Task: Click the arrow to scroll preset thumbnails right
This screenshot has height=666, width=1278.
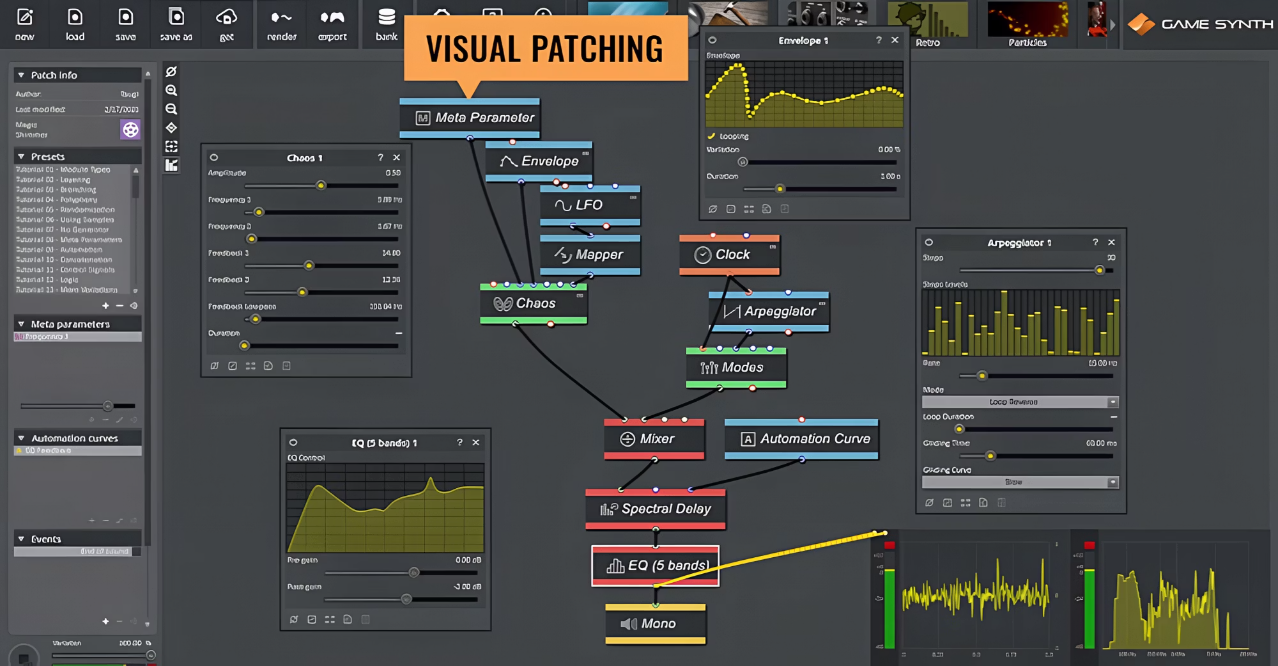Action: pyautogui.click(x=1112, y=24)
